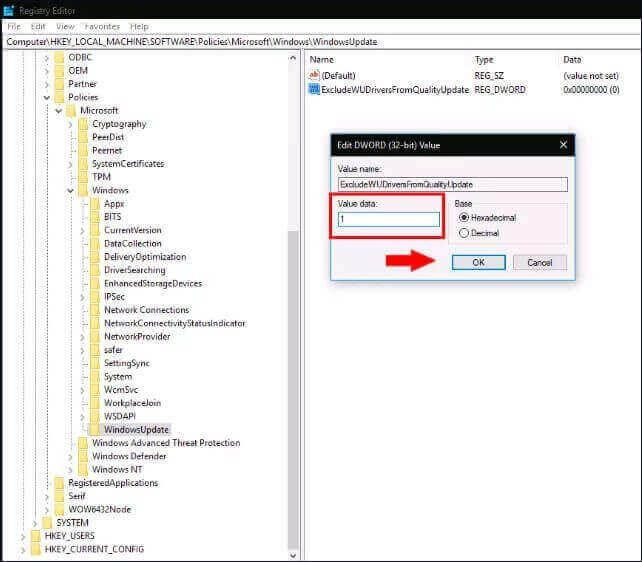Click the Windows Defender folder icon
The height and width of the screenshot is (562, 642).
(83, 456)
